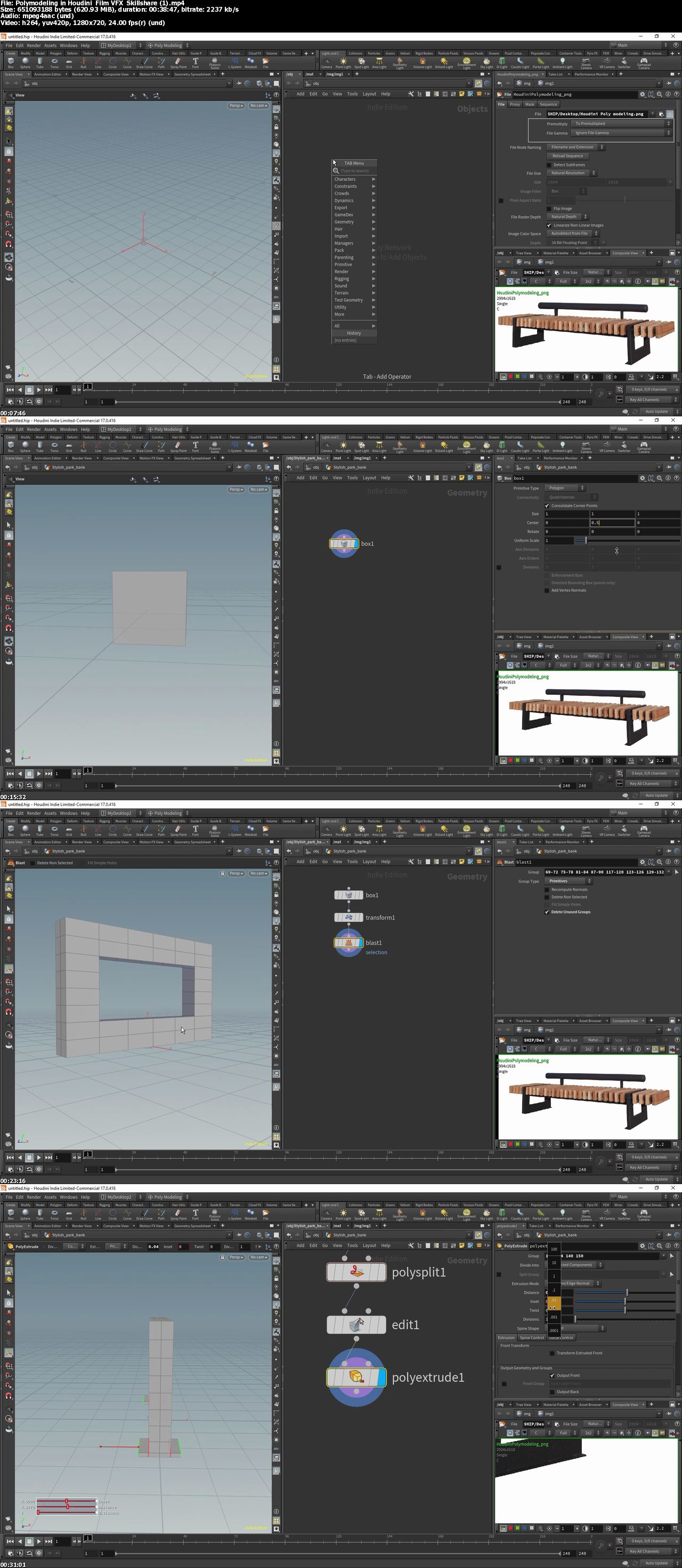Click the Center field showing 0.5

(x=612, y=522)
